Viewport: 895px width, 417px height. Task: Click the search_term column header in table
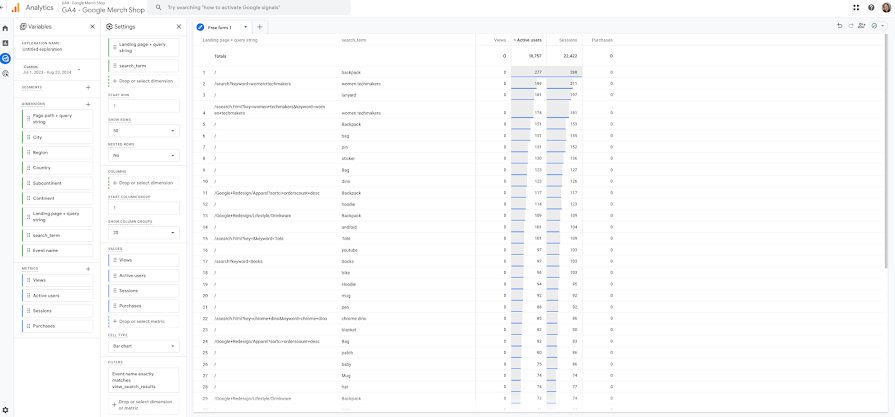353,40
